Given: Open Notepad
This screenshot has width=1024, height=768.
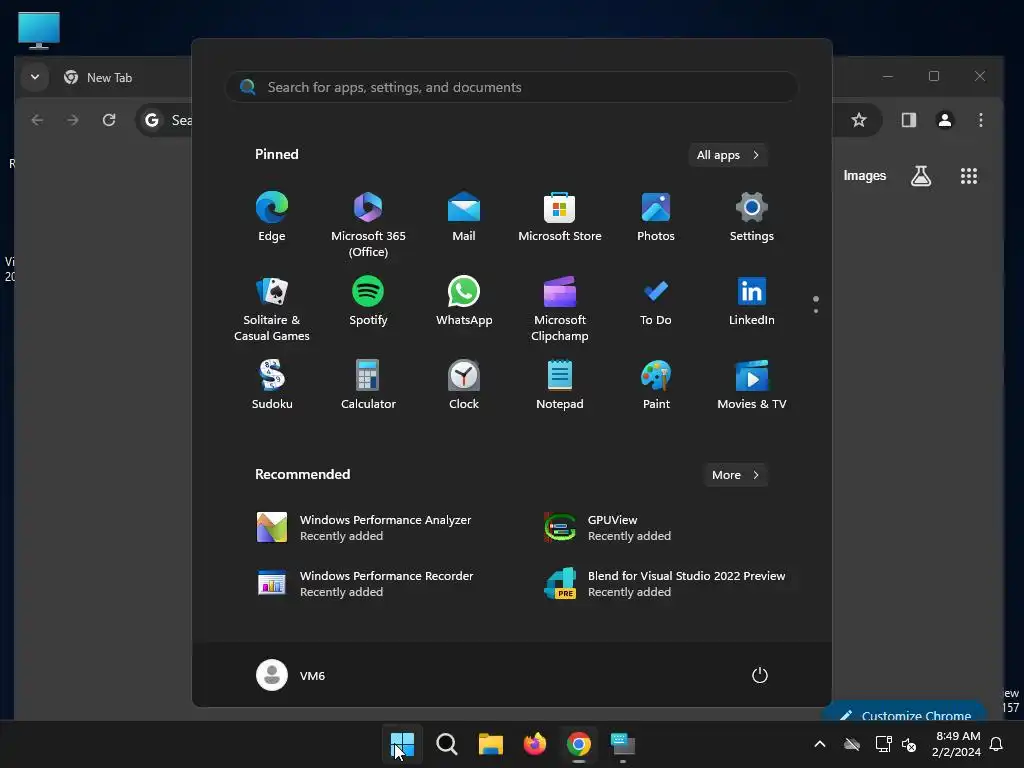Looking at the screenshot, I should (560, 385).
